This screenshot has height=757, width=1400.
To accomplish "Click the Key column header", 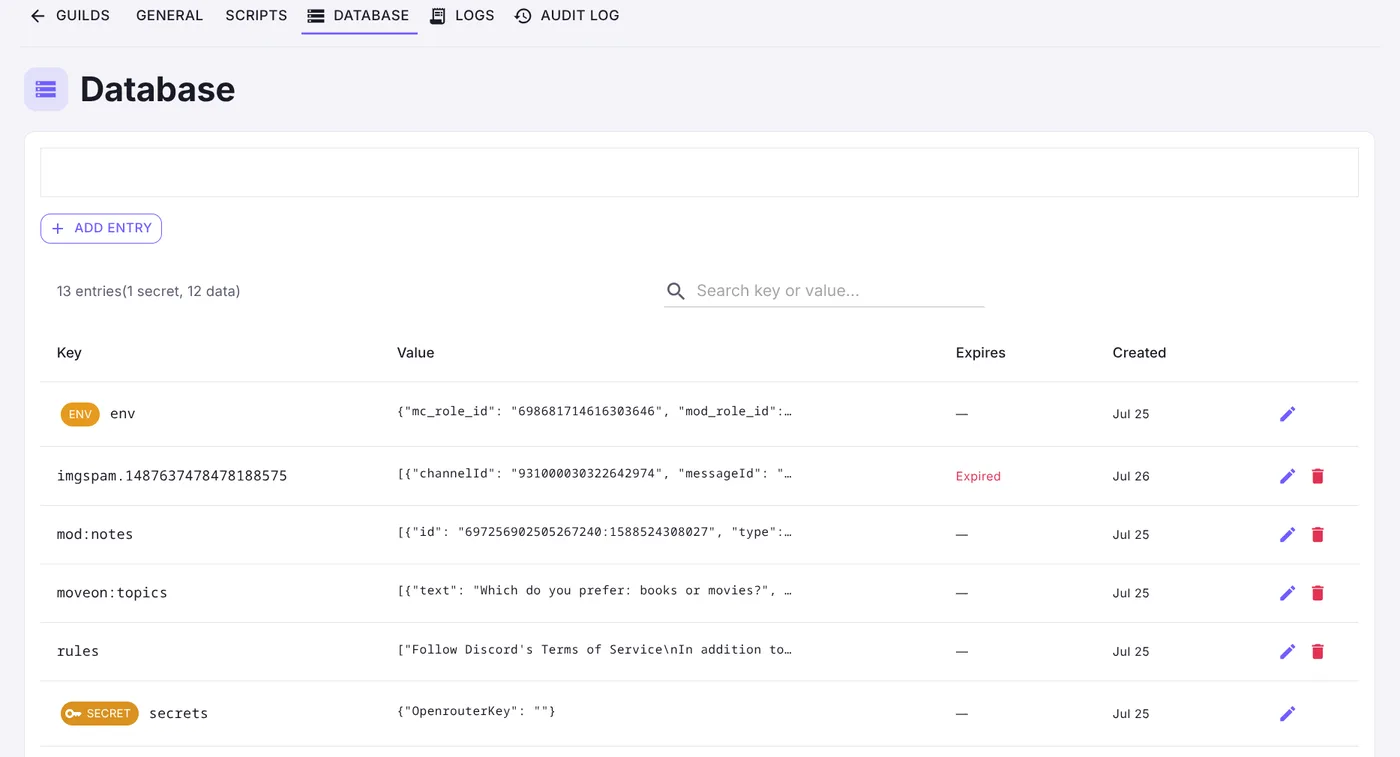I will click(69, 353).
